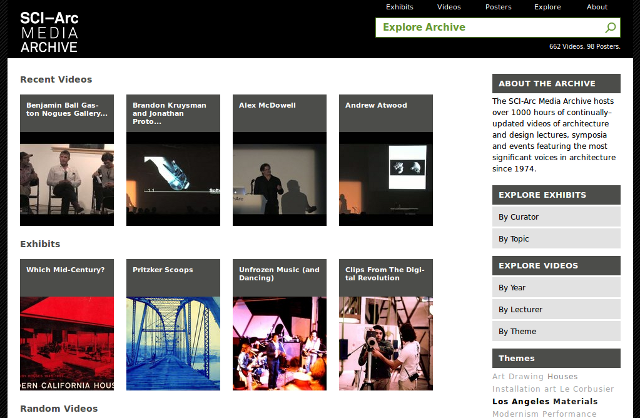640x418 pixels.
Task: Open the About page link
Action: (597, 7)
